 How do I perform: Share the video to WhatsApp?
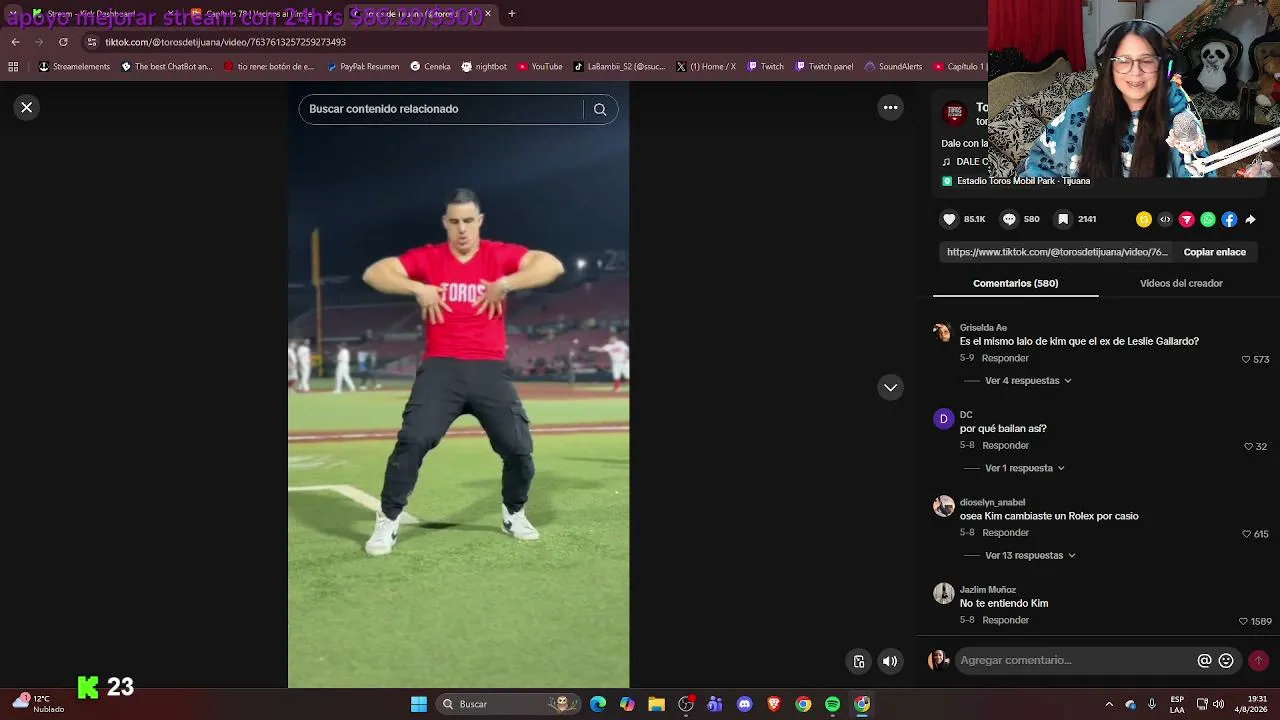click(x=1208, y=219)
